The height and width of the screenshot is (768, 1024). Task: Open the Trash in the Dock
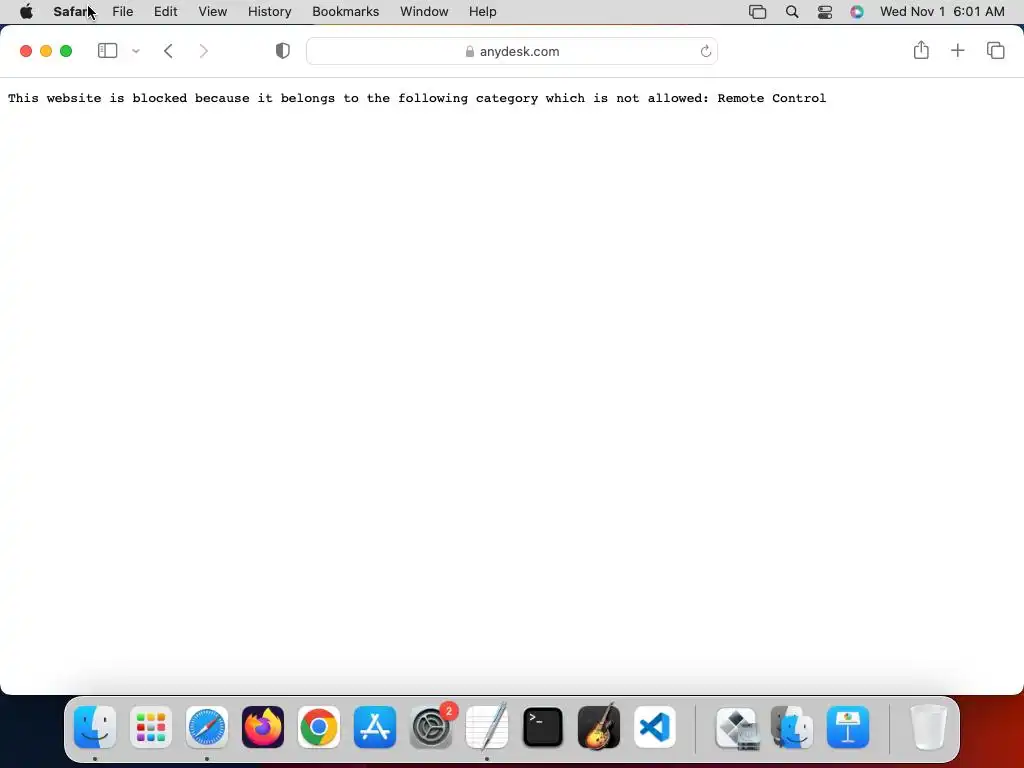[928, 727]
